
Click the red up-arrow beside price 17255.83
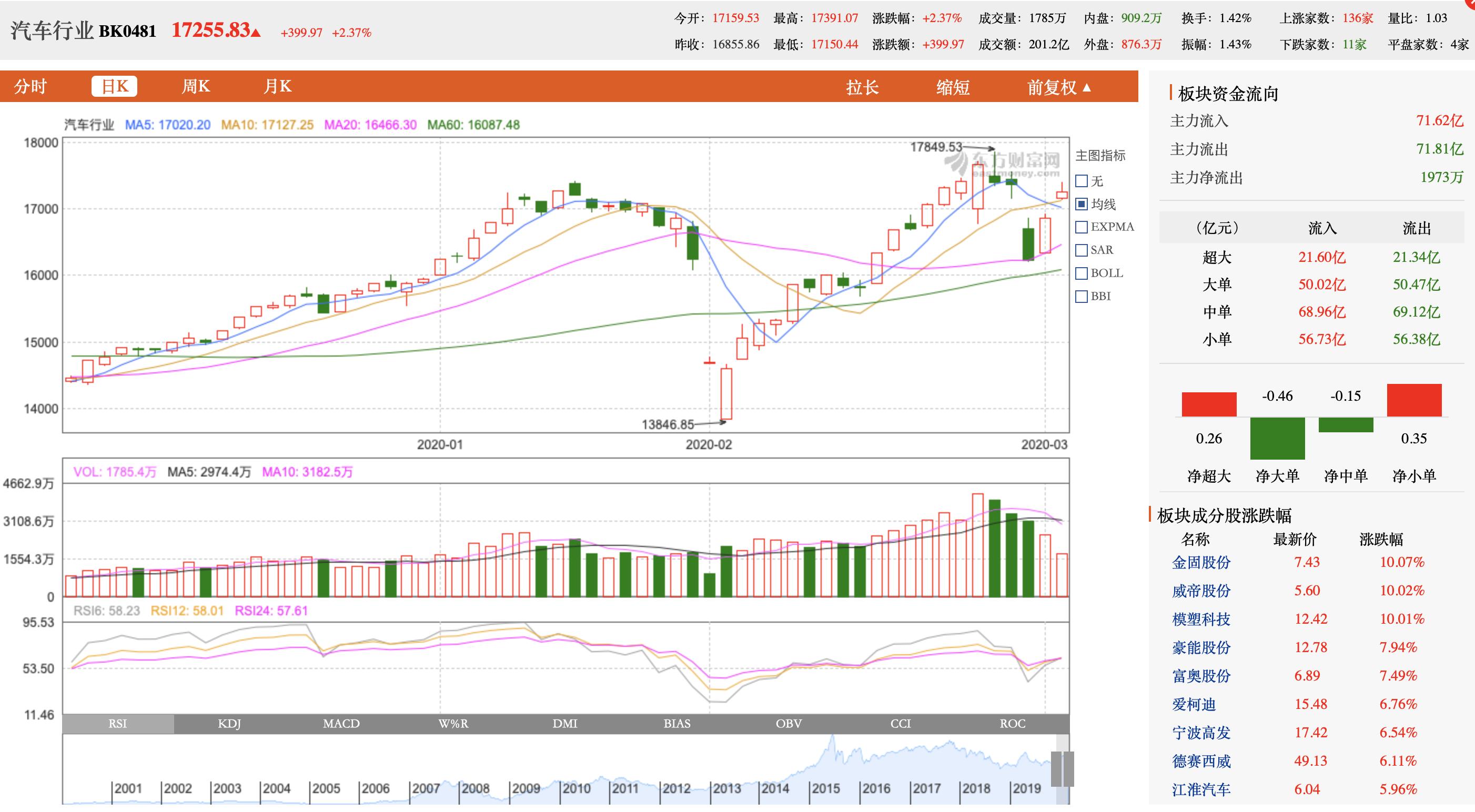[256, 33]
